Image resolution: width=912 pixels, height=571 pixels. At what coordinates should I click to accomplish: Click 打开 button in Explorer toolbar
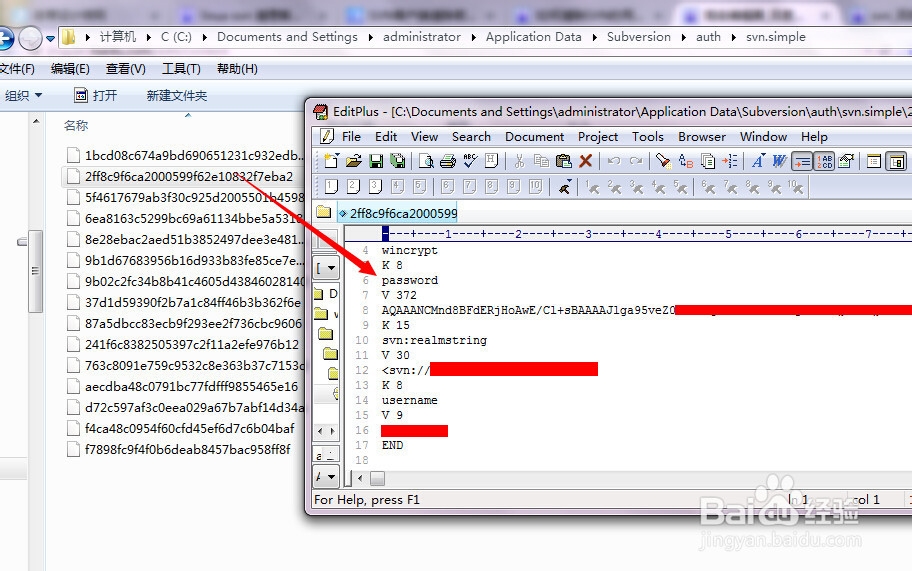97,95
